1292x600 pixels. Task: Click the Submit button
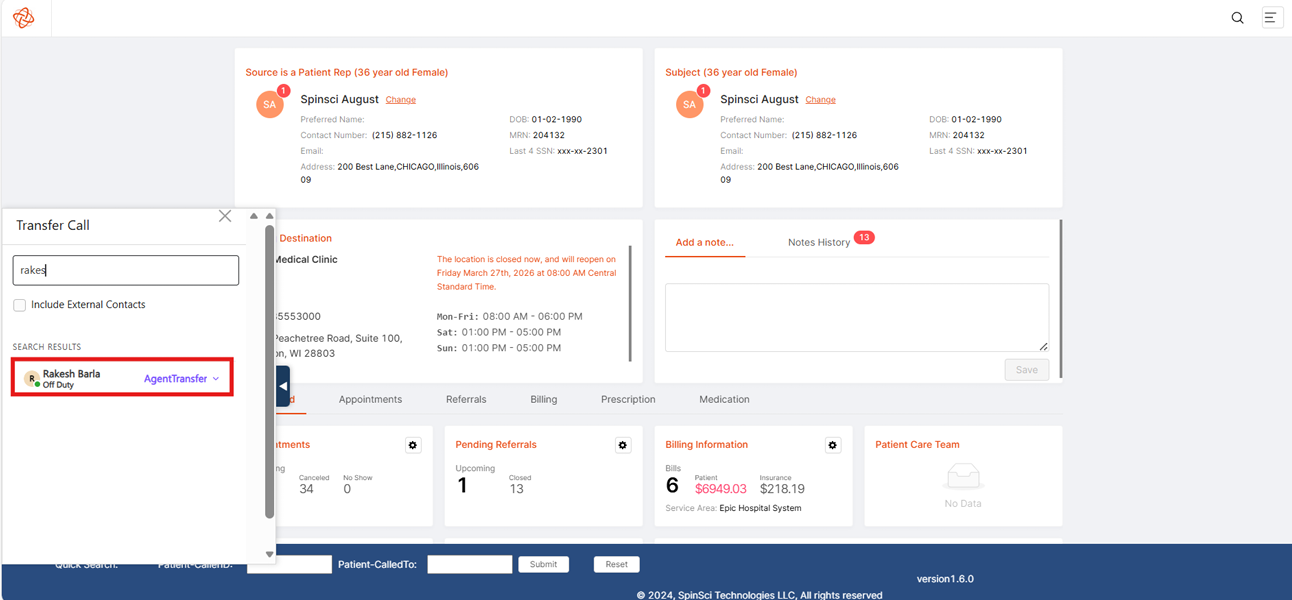544,564
